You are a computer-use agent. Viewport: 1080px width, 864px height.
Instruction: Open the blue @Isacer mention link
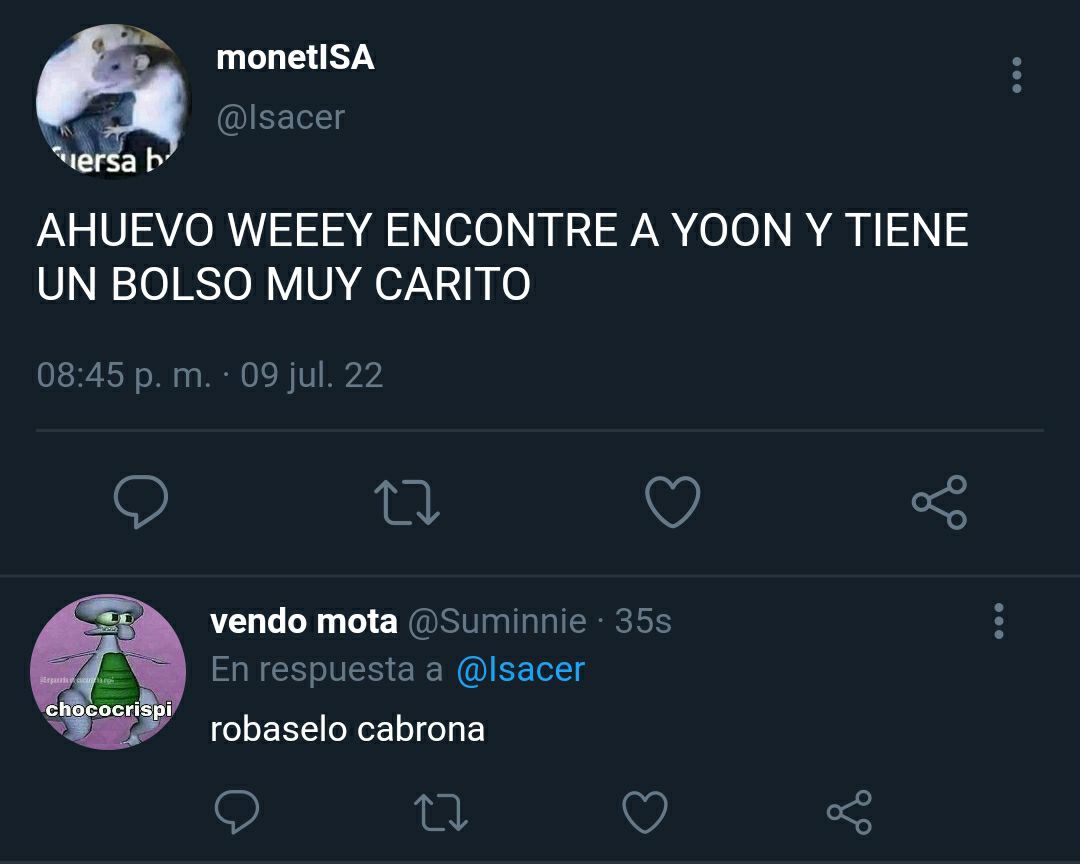(521, 670)
